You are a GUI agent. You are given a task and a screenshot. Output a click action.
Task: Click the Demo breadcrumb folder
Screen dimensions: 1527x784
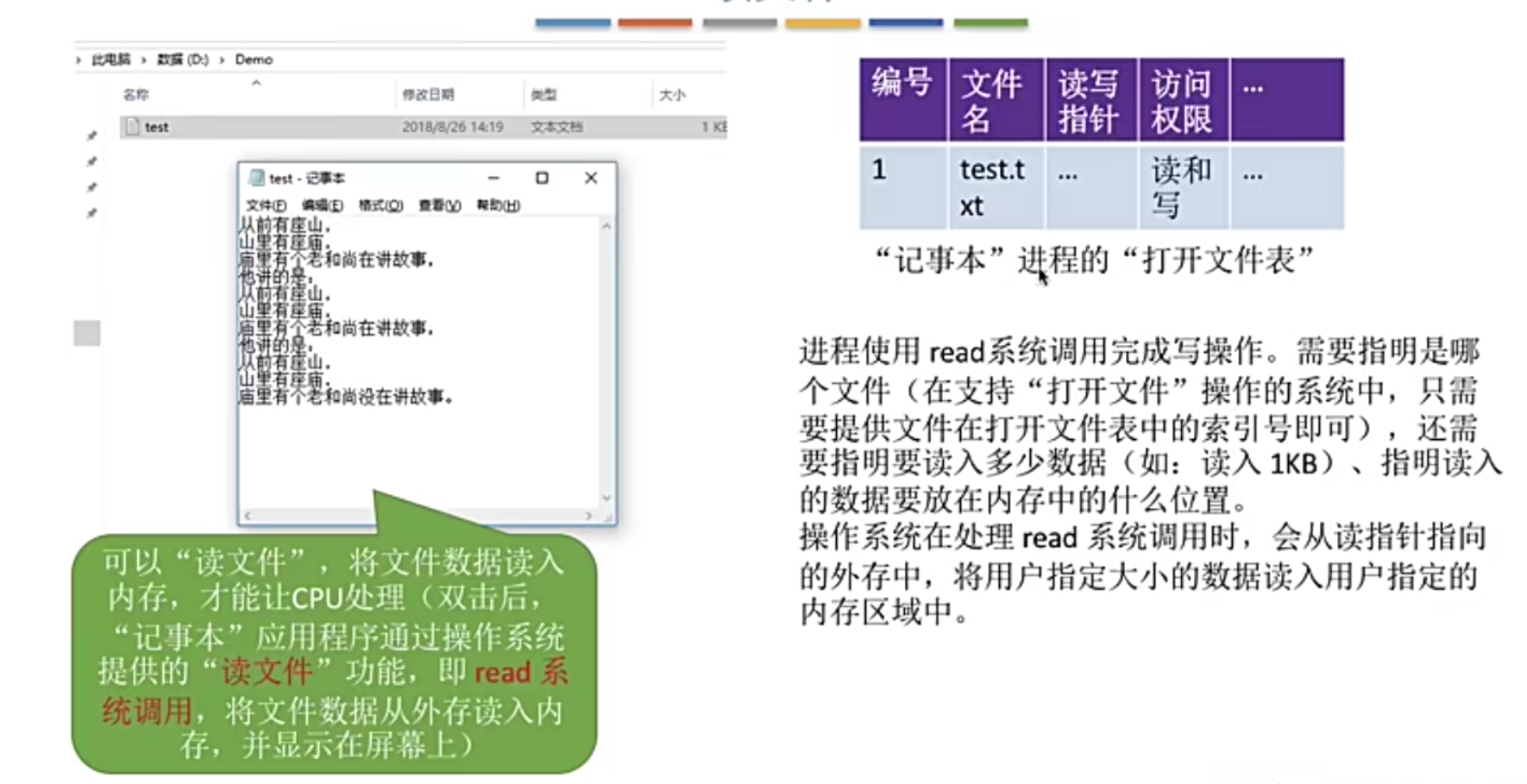[254, 60]
